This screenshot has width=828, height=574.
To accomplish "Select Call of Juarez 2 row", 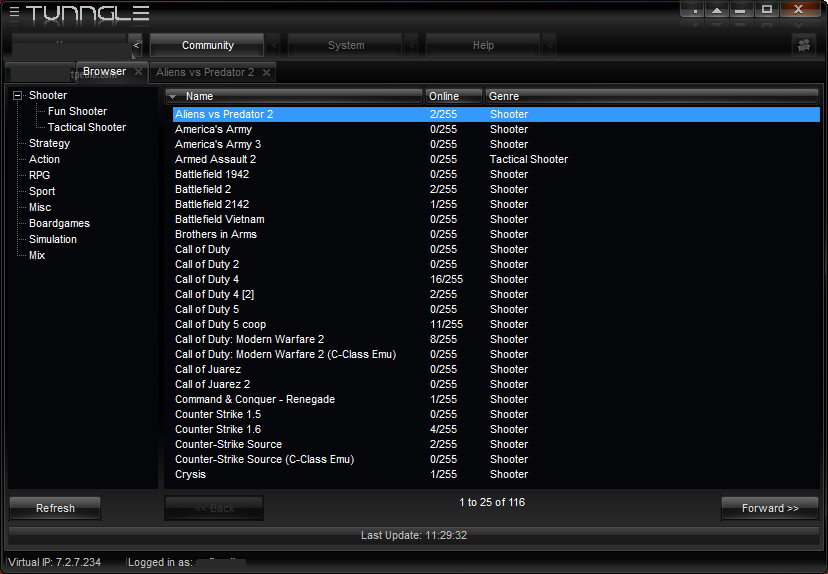I will (496, 384).
